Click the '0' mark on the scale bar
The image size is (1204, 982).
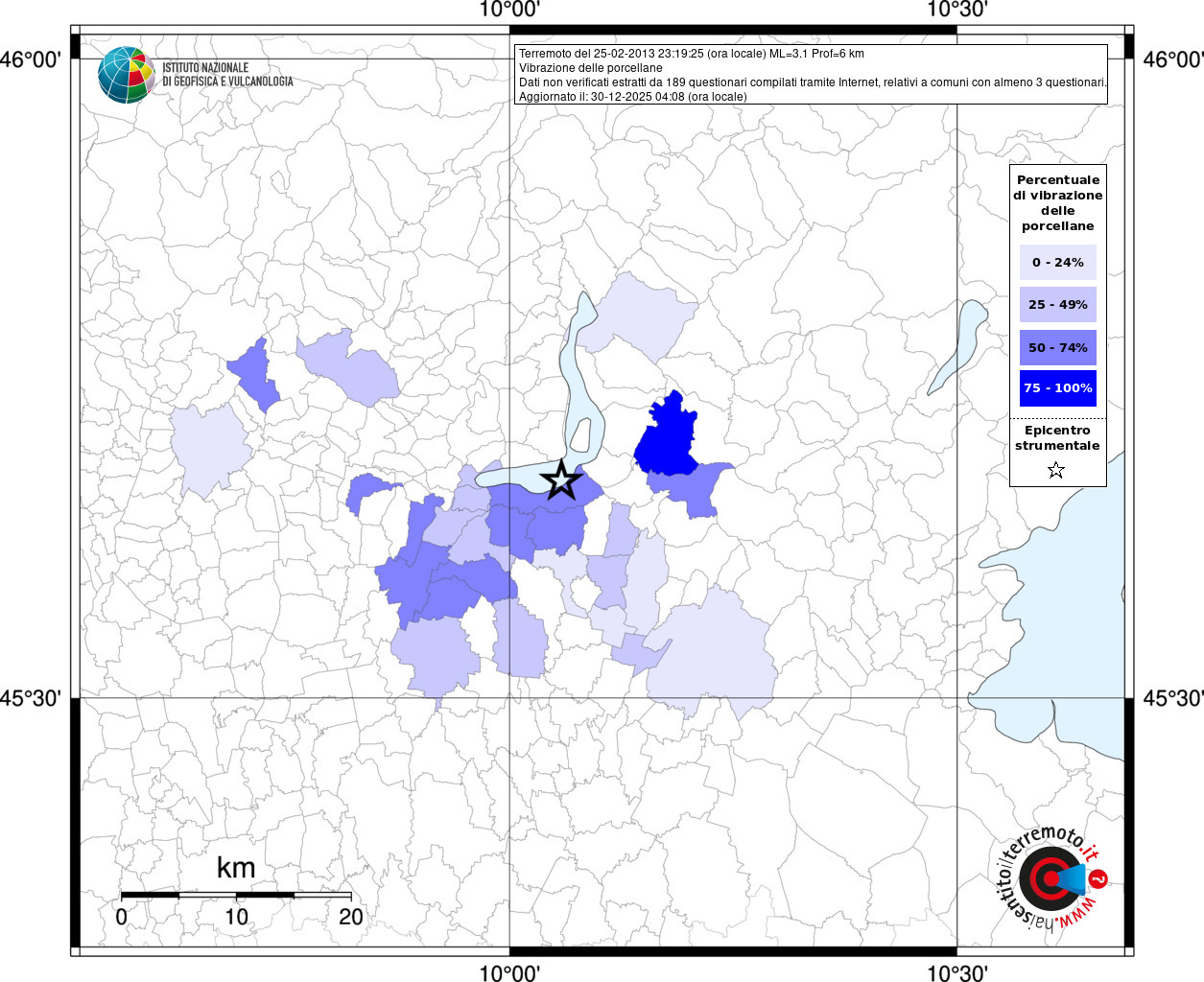click(121, 916)
